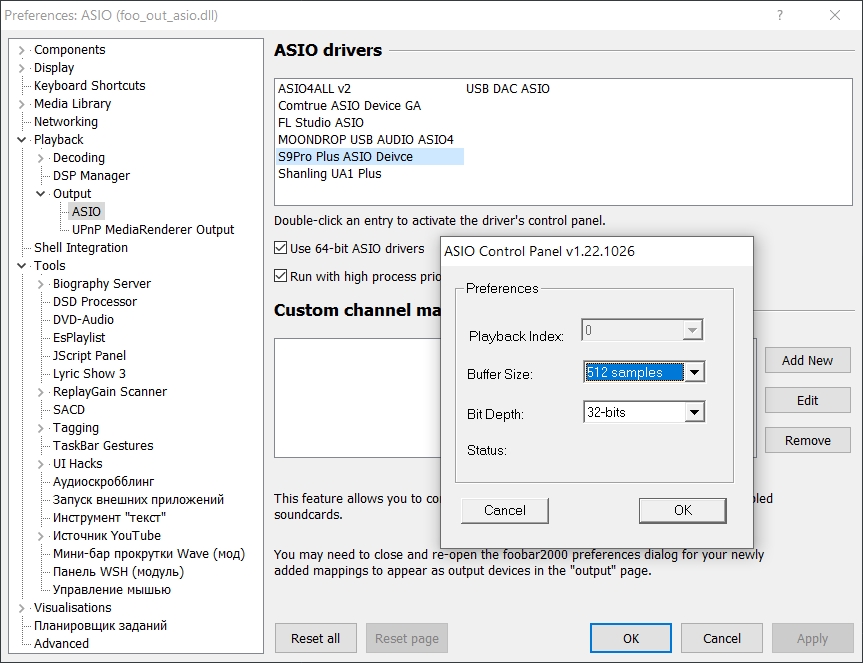The image size is (863, 663).
Task: Collapse the Playback tree node
Action: 22,140
